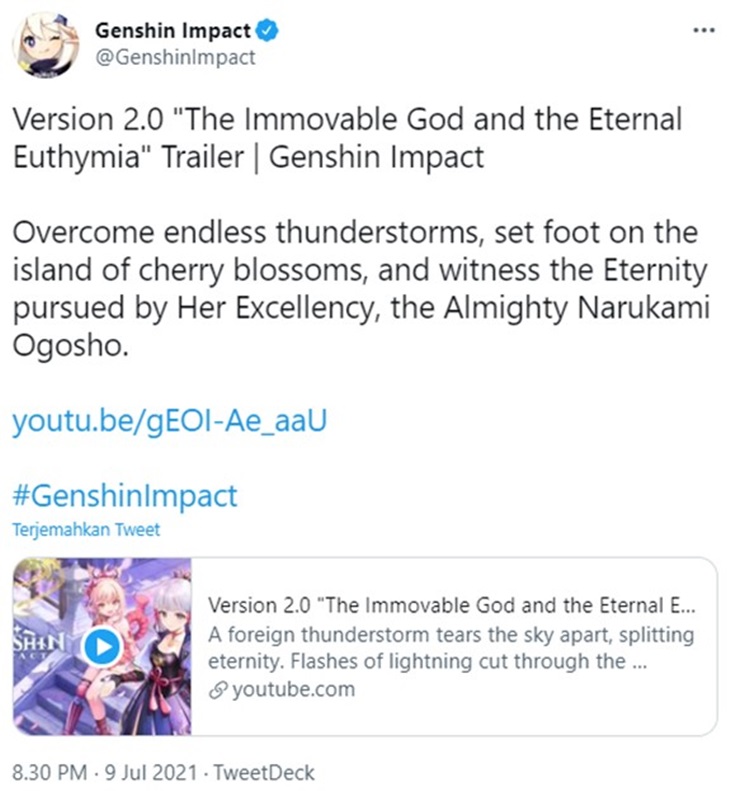Open the youtu.be/gEOI-Ae_aaU link
Image resolution: width=730 pixels, height=791 pixels.
(170, 421)
